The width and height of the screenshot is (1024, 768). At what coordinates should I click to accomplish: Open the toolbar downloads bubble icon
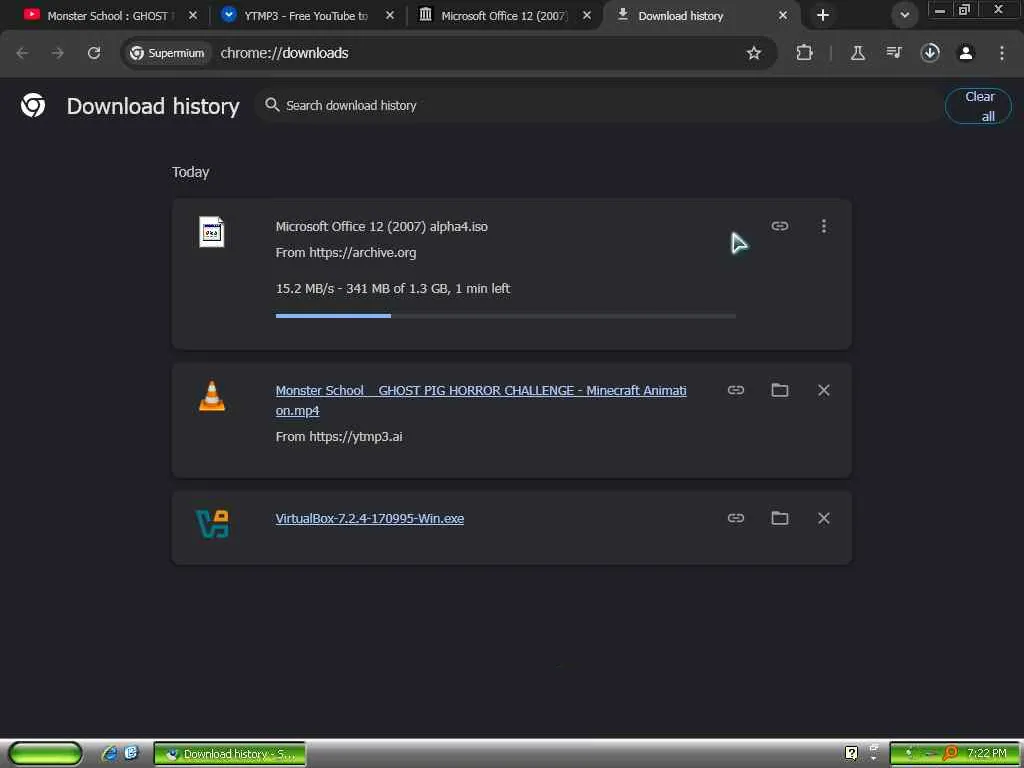[x=930, y=53]
